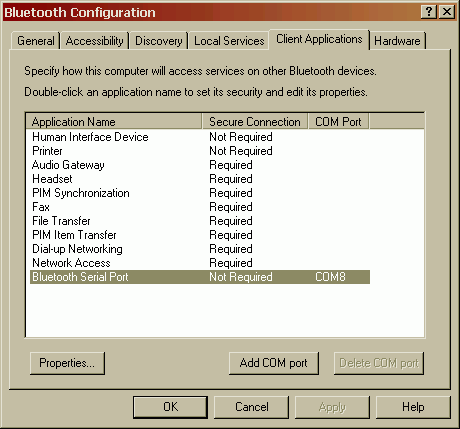Click the Cancel button

251,407
